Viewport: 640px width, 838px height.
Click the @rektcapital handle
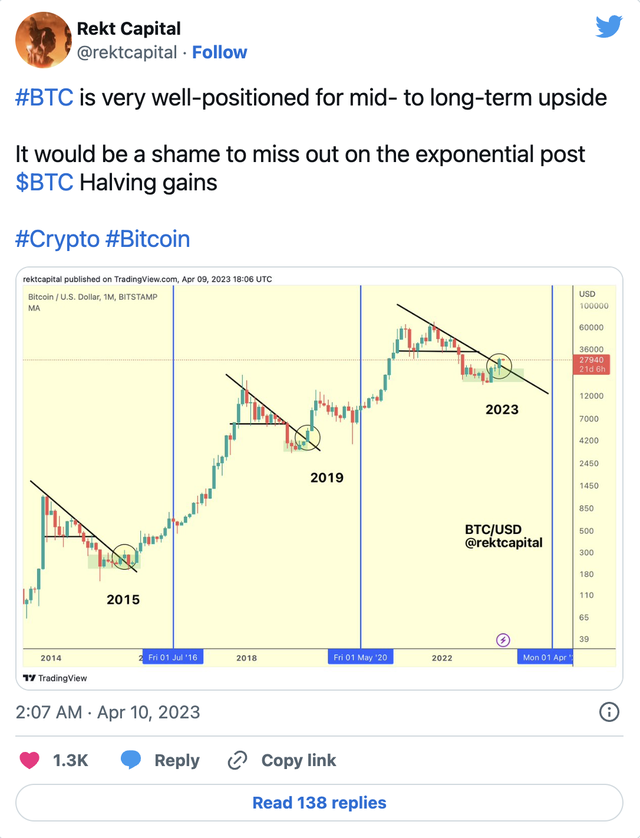coord(127,52)
